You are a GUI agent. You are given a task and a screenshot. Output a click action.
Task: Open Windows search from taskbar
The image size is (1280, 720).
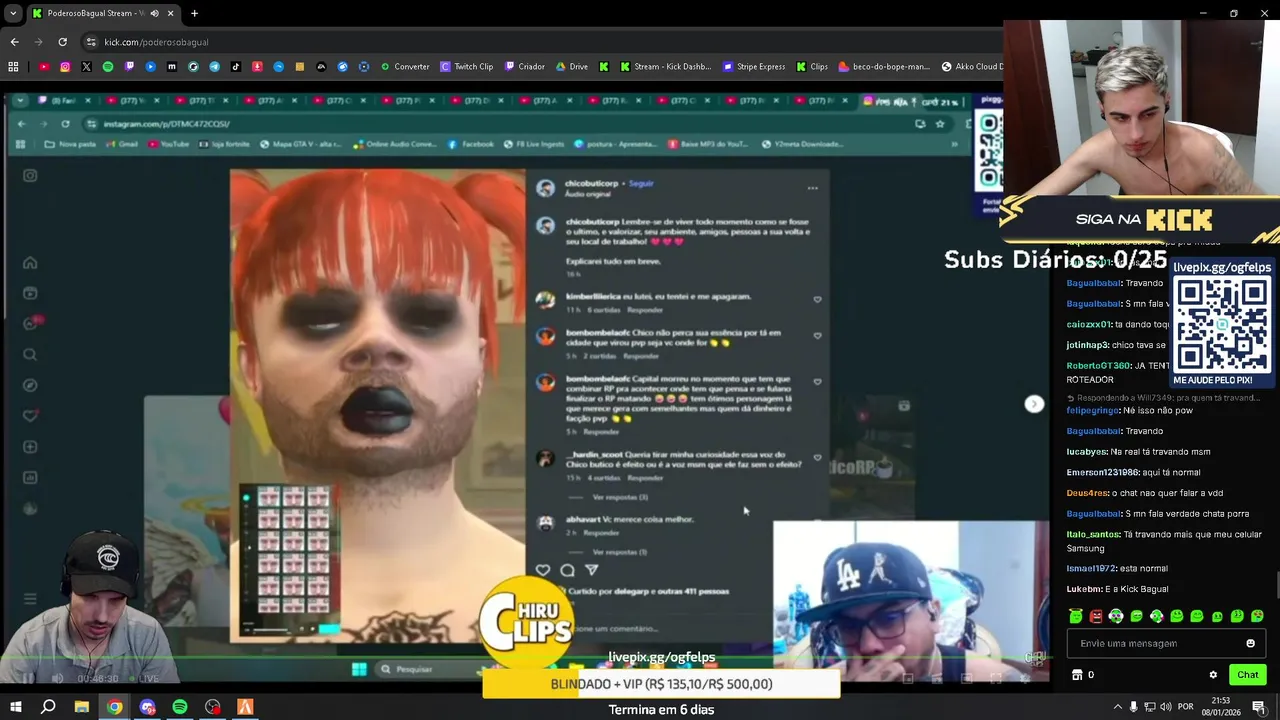[48, 707]
